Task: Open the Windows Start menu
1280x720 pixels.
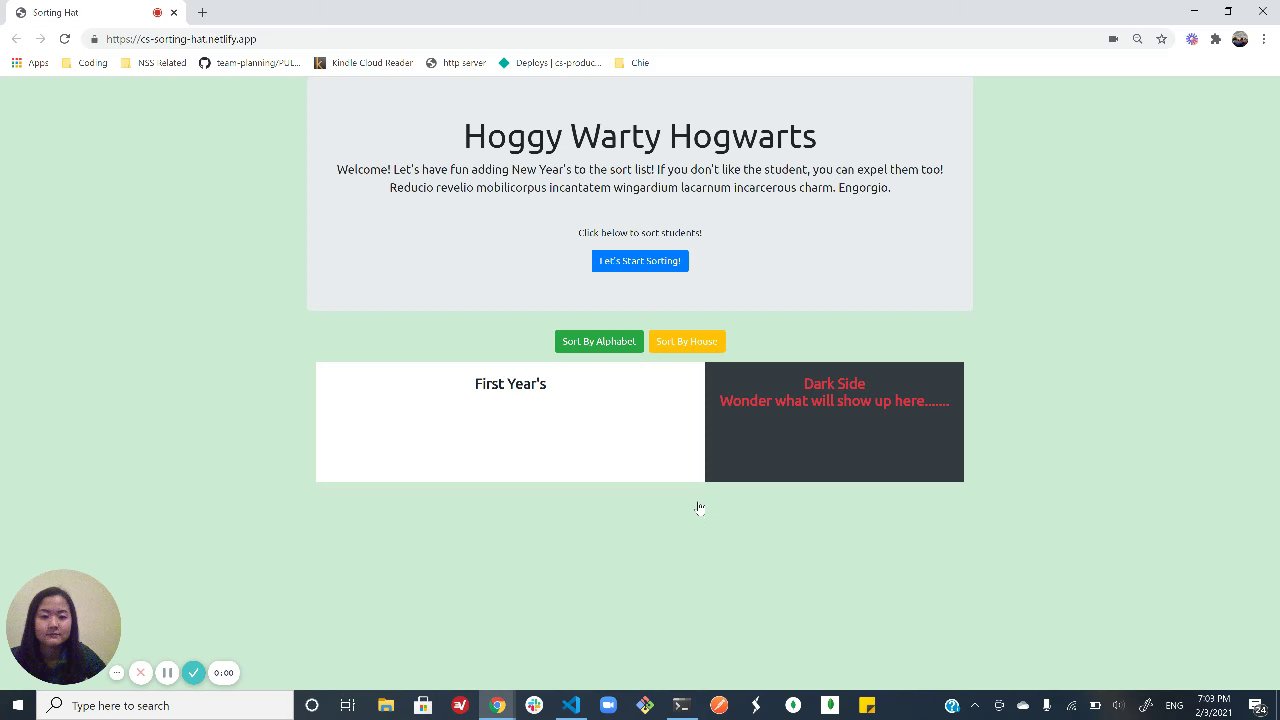Action: 18,705
